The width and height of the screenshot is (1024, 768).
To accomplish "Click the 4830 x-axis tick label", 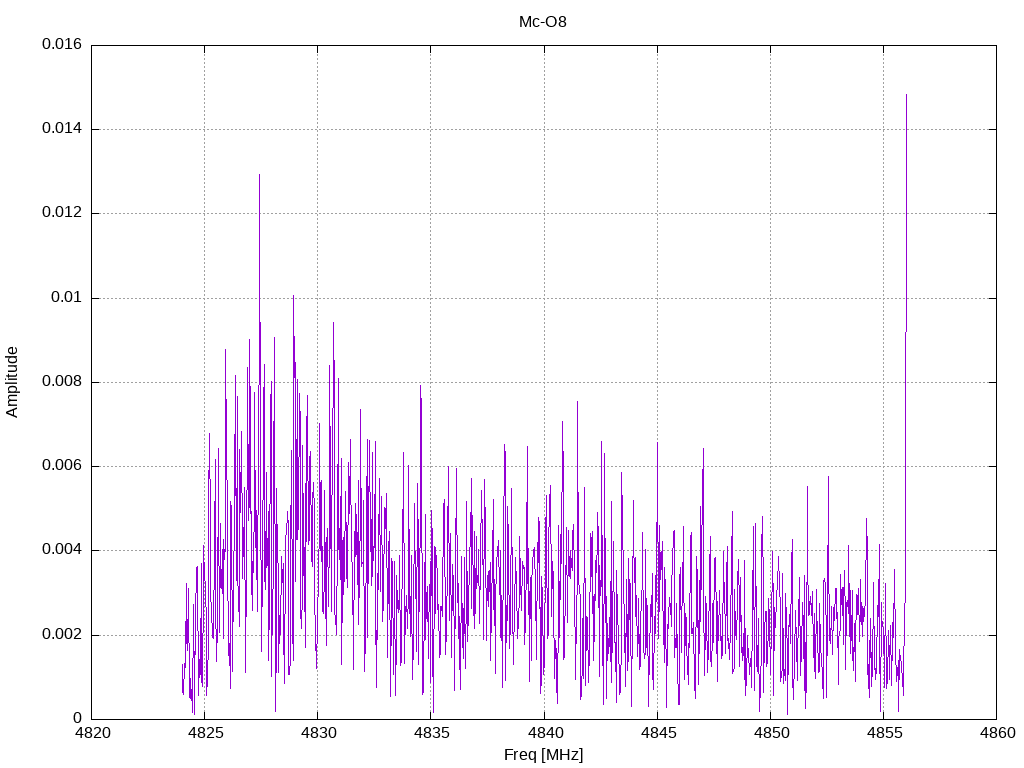I will [318, 733].
